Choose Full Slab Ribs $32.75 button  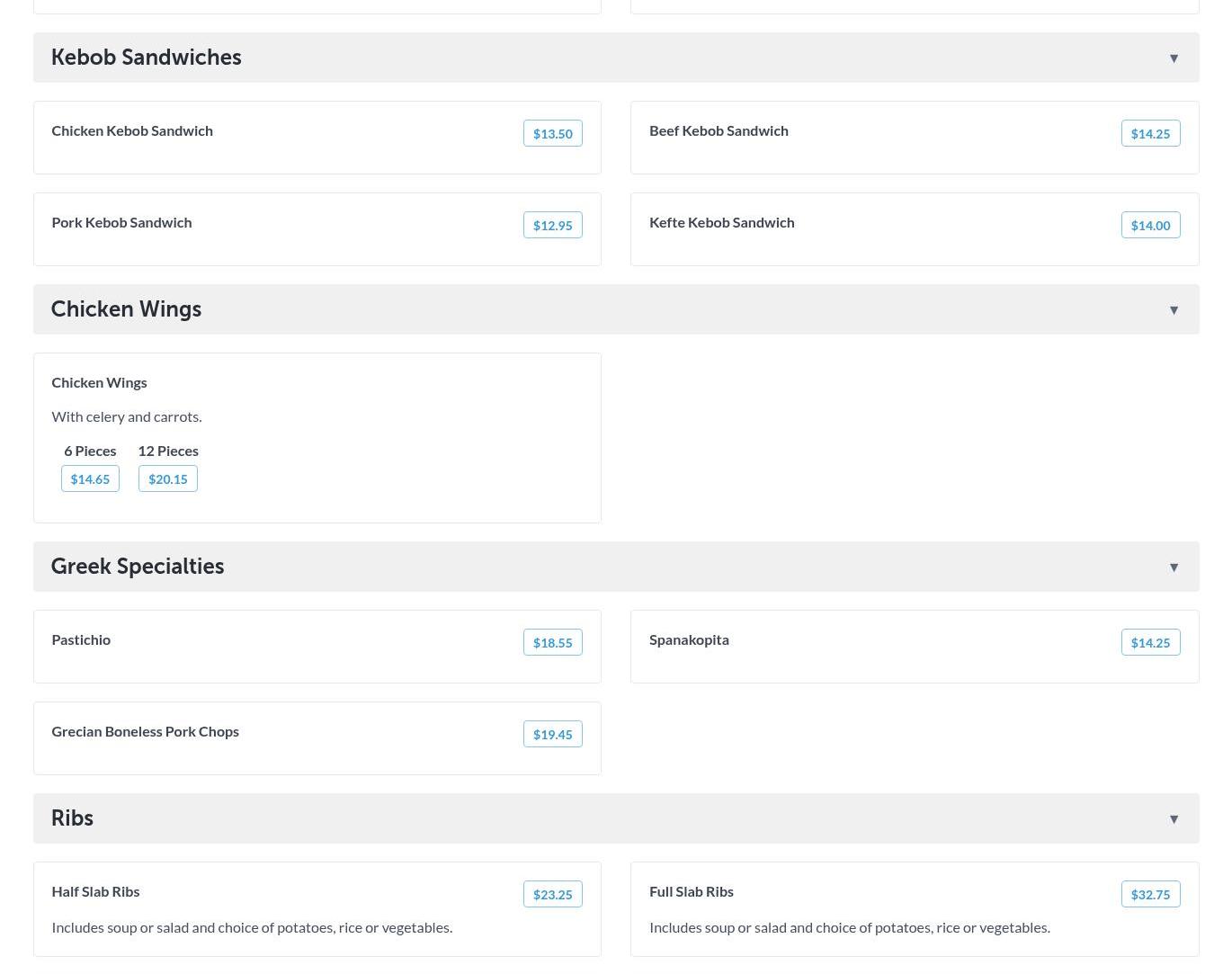tap(1150, 895)
